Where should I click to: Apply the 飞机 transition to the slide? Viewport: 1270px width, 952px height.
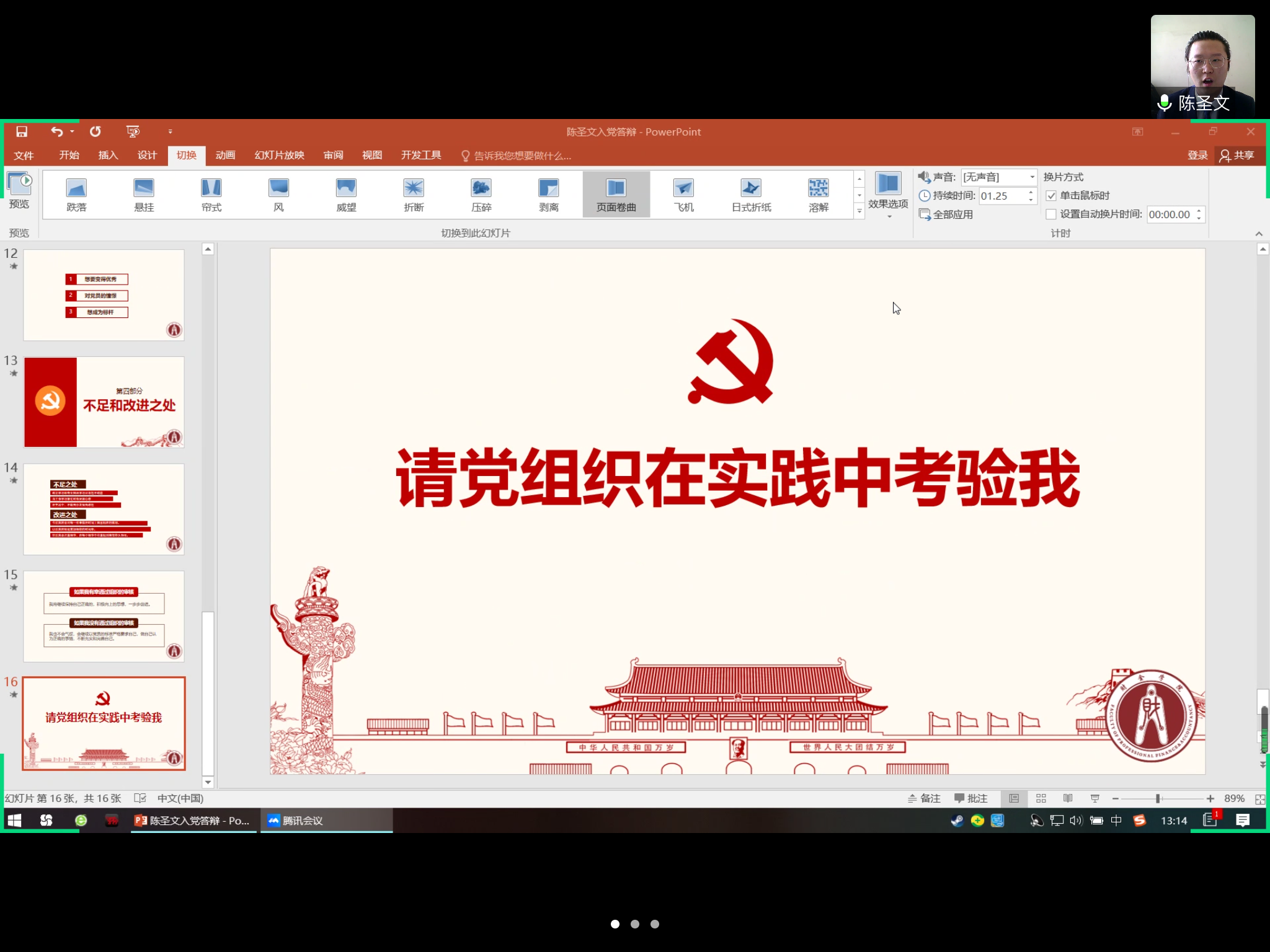tap(683, 194)
